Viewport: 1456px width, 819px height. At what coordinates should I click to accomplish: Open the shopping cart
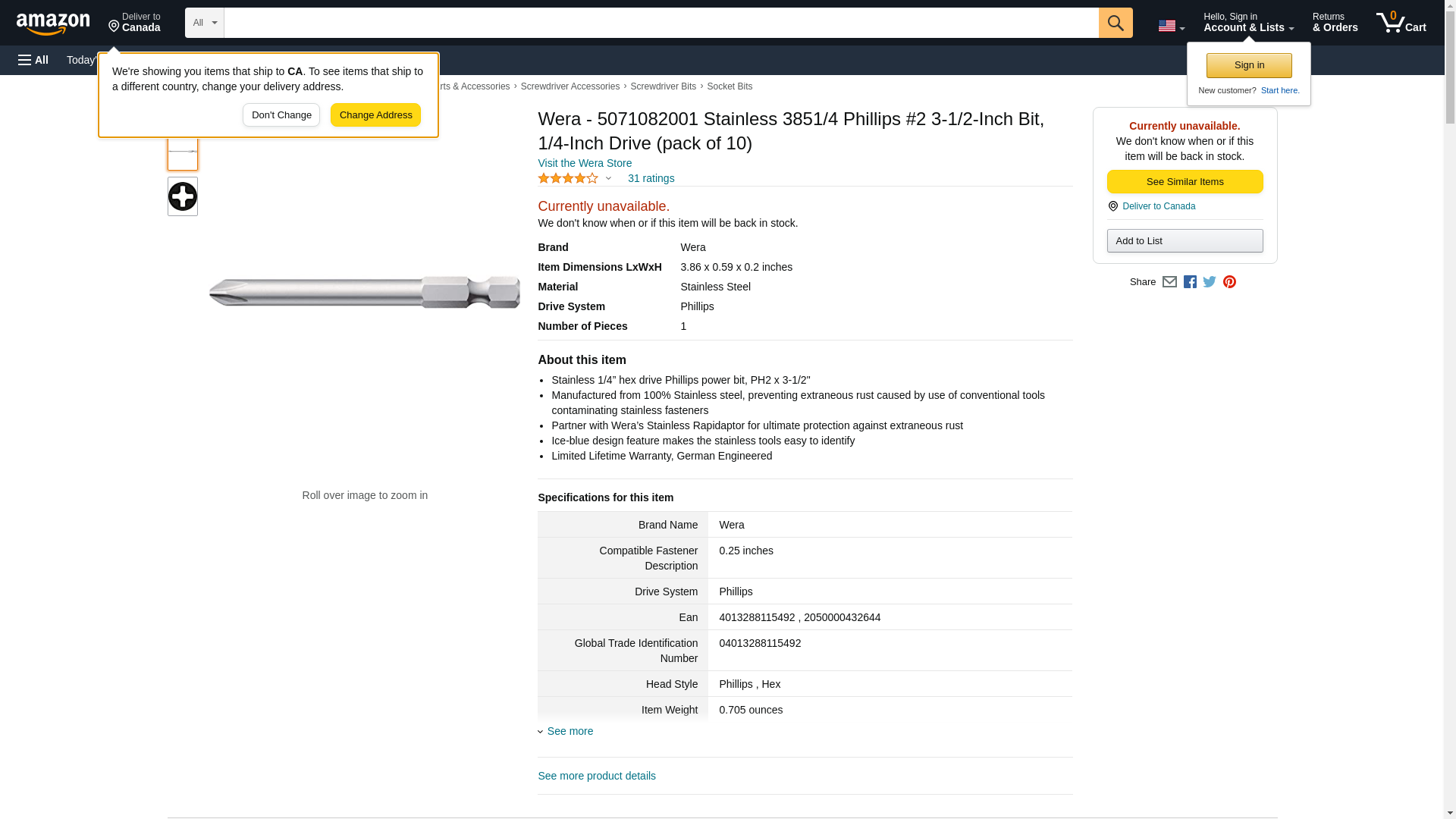click(1401, 23)
